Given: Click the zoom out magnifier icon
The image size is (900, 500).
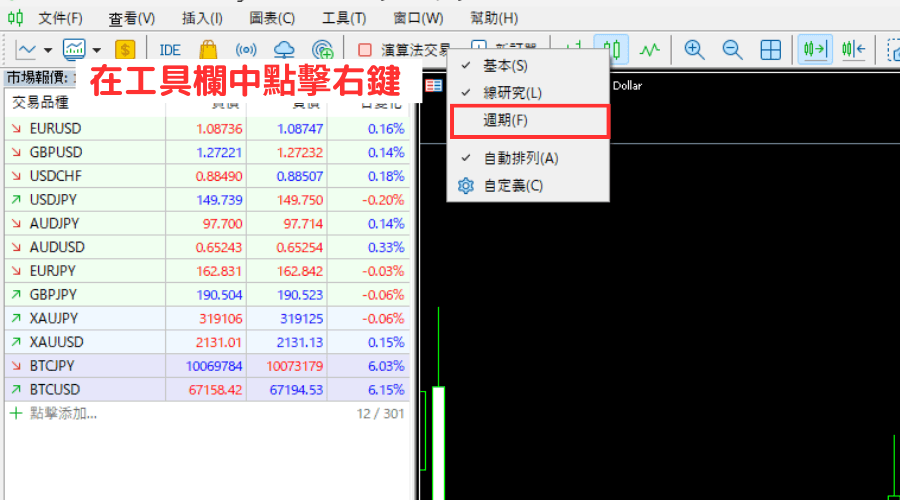Looking at the screenshot, I should [732, 49].
